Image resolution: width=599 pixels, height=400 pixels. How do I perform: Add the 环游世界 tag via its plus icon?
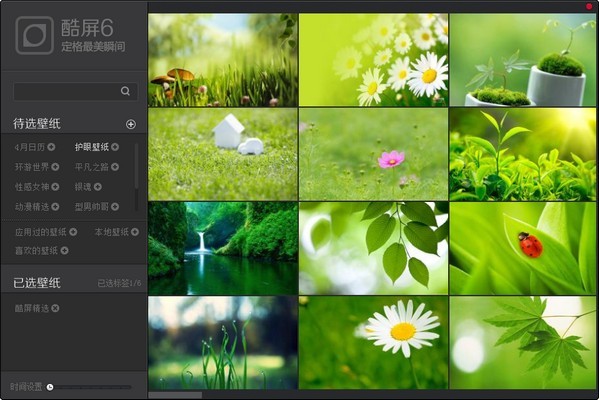pos(55,167)
